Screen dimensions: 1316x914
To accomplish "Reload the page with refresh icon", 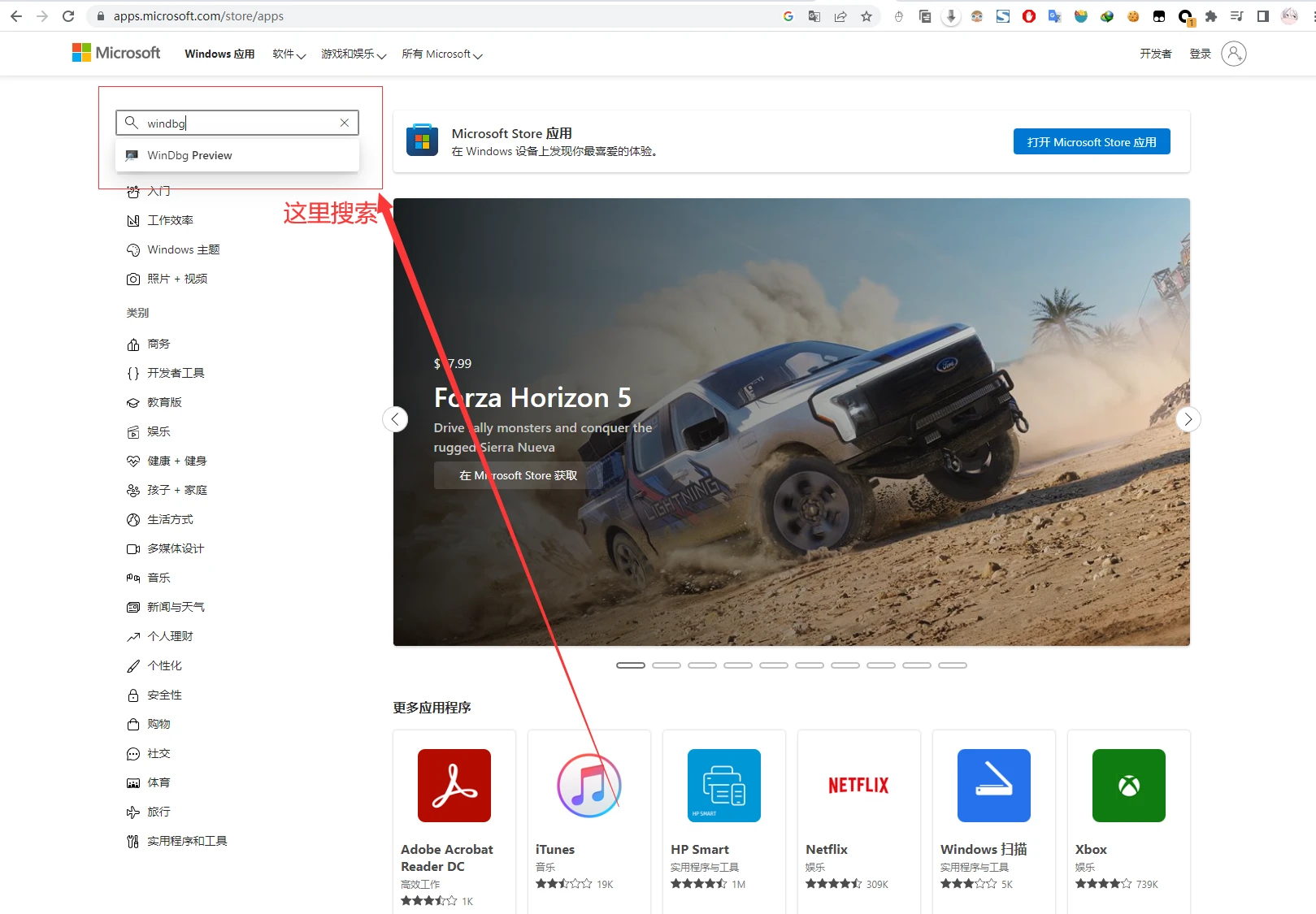I will [x=68, y=16].
